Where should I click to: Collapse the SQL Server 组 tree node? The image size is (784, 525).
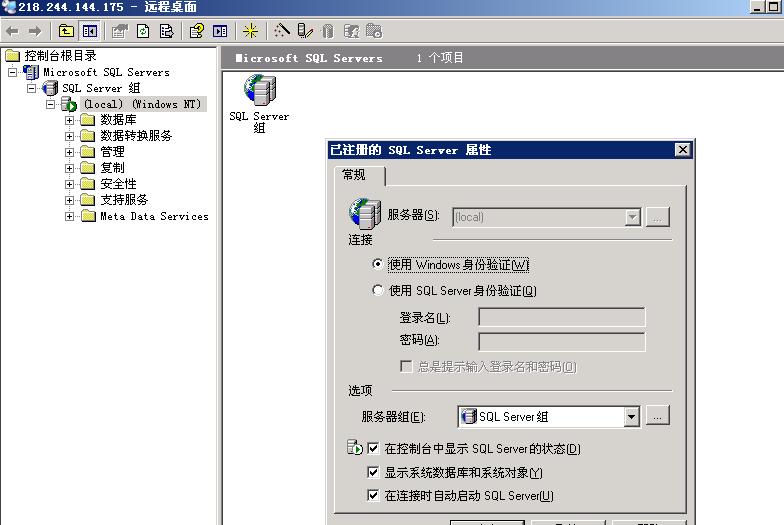pyautogui.click(x=32, y=88)
